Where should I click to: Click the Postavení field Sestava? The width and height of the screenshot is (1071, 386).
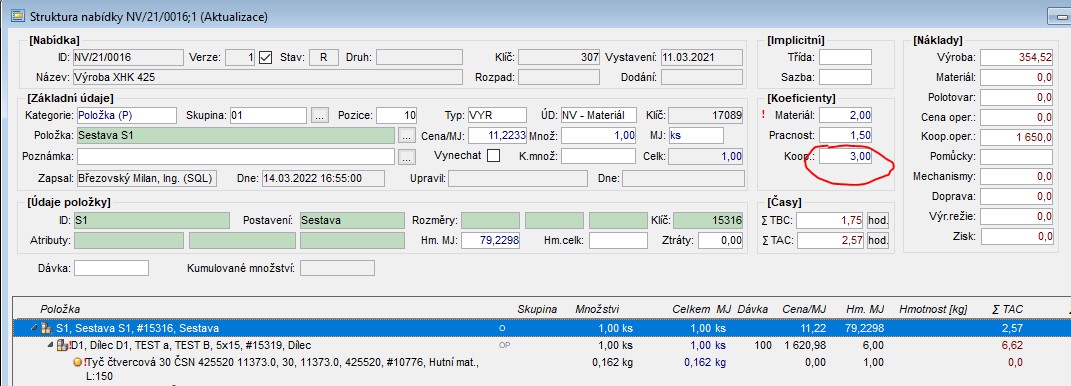(351, 221)
